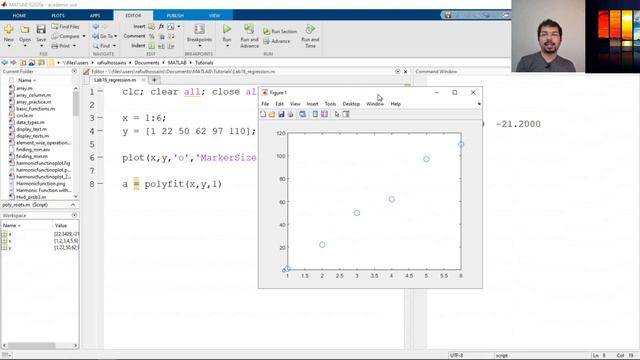The width and height of the screenshot is (640, 360).
Task: Click the Run and Time icon
Action: [x=310, y=29]
